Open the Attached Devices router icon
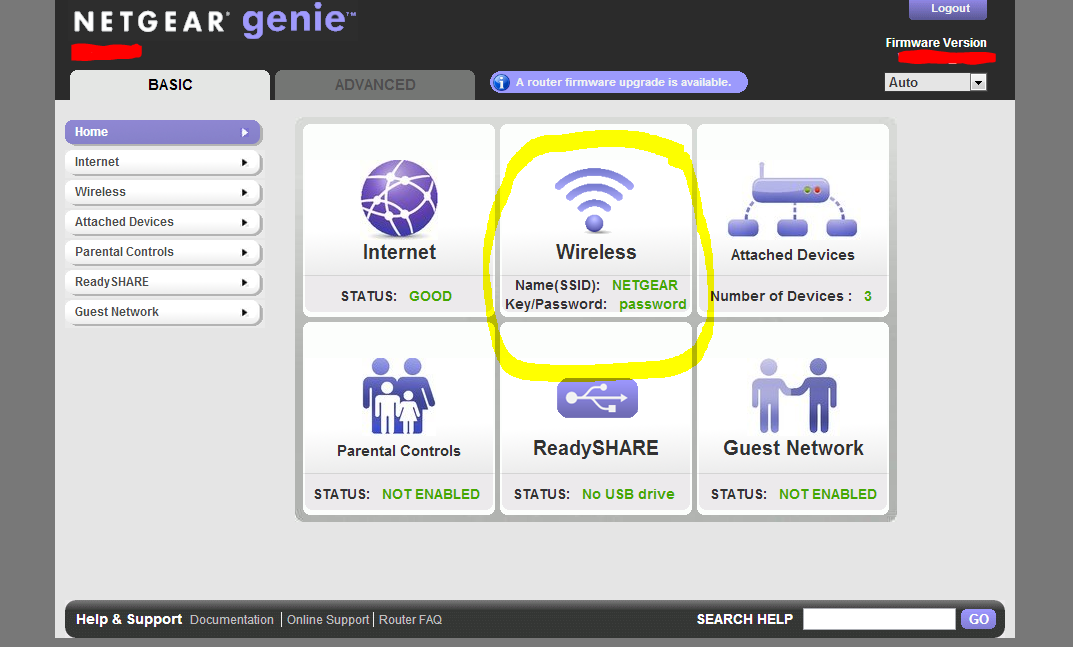 [x=792, y=200]
